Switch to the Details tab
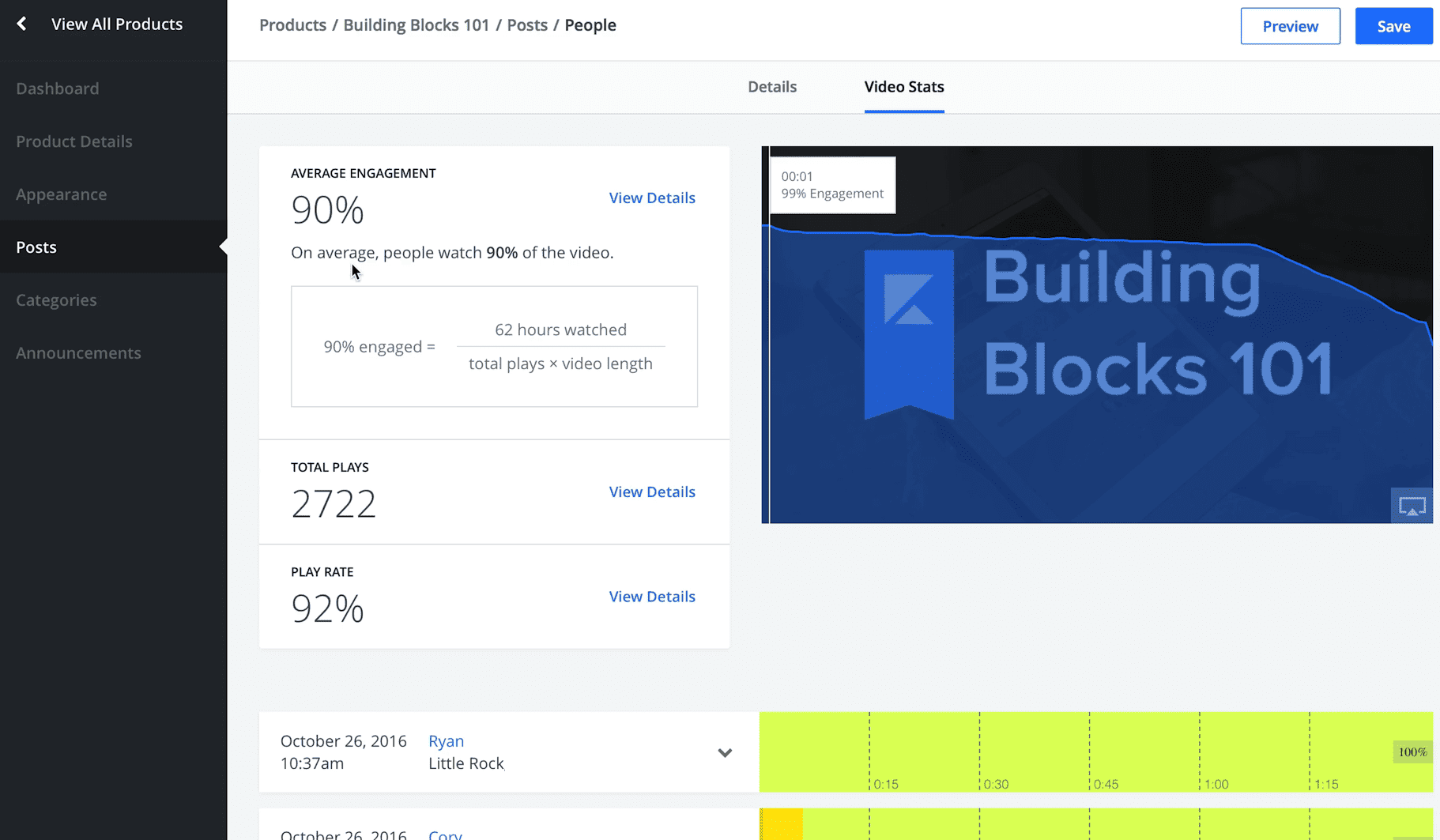Viewport: 1440px width, 840px height. tap(771, 87)
